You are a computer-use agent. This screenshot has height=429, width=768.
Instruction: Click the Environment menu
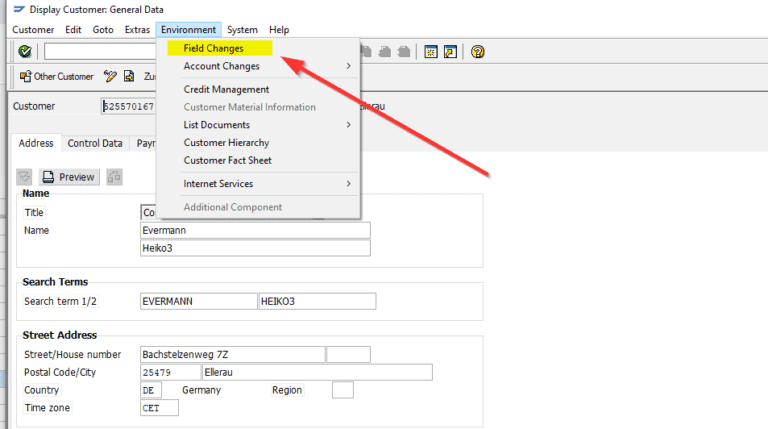(x=189, y=30)
